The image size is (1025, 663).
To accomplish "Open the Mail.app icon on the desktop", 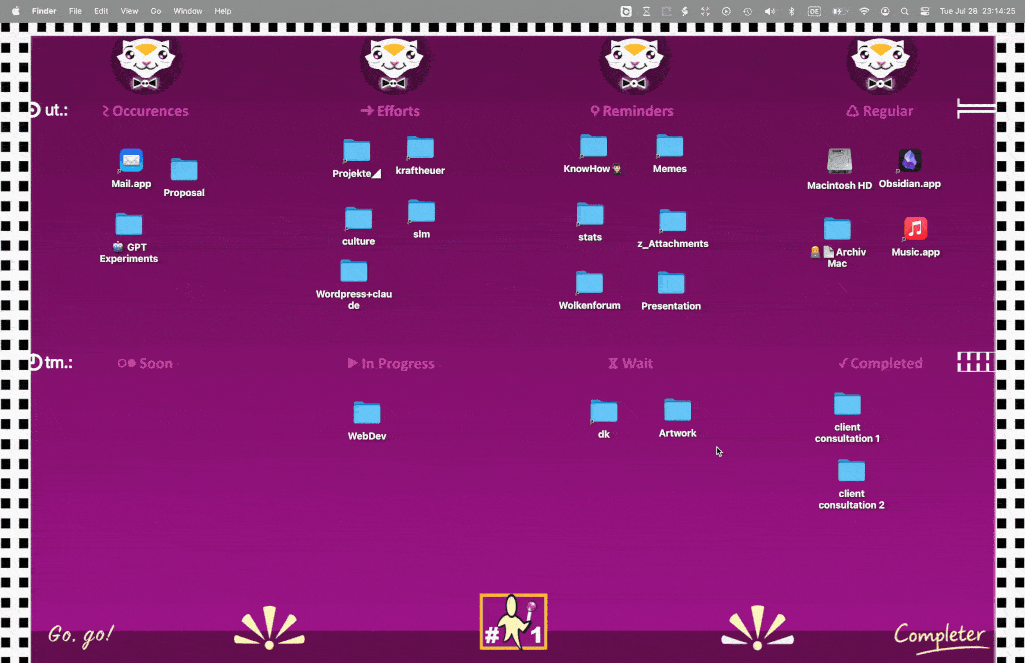I will tap(131, 160).
